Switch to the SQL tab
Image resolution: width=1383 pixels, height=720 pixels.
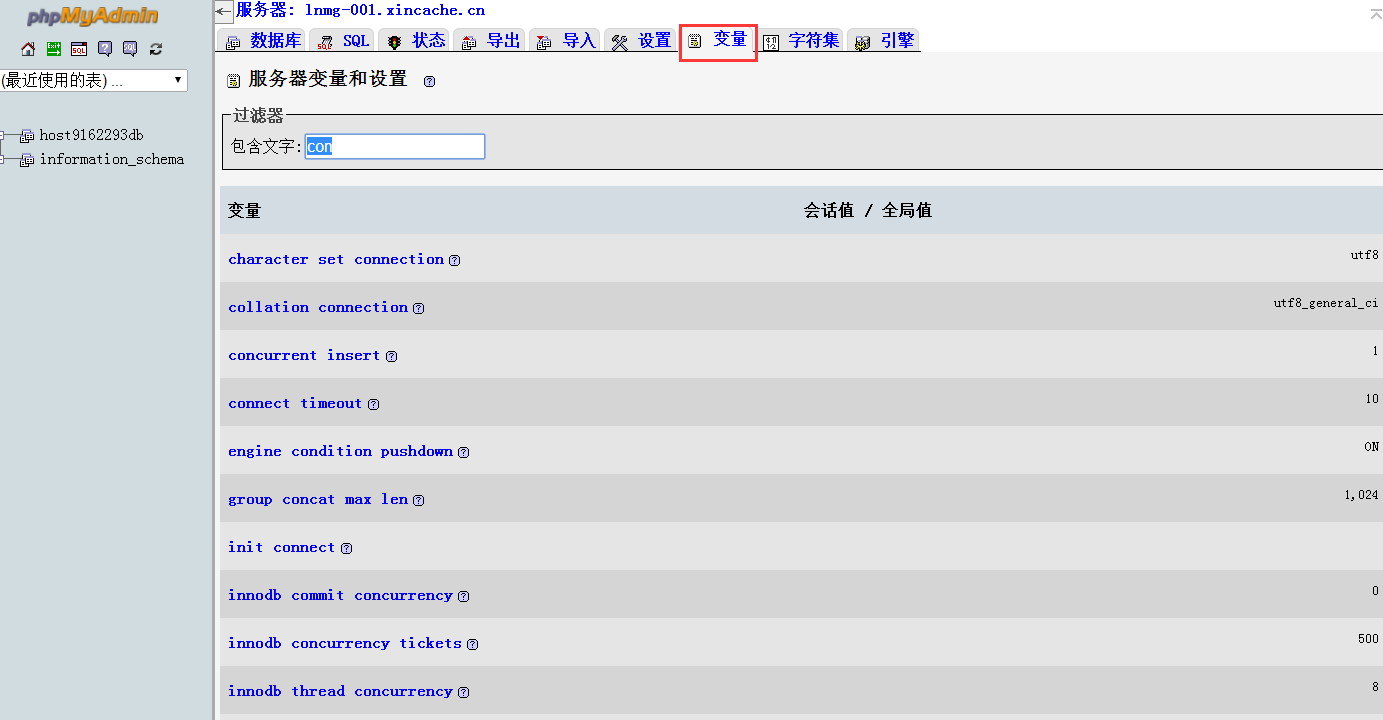(343, 41)
